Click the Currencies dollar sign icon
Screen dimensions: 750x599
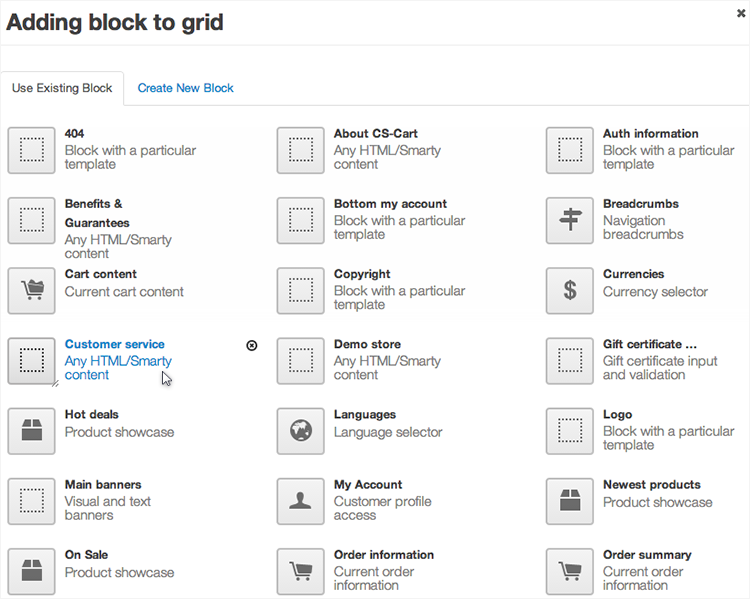click(570, 291)
